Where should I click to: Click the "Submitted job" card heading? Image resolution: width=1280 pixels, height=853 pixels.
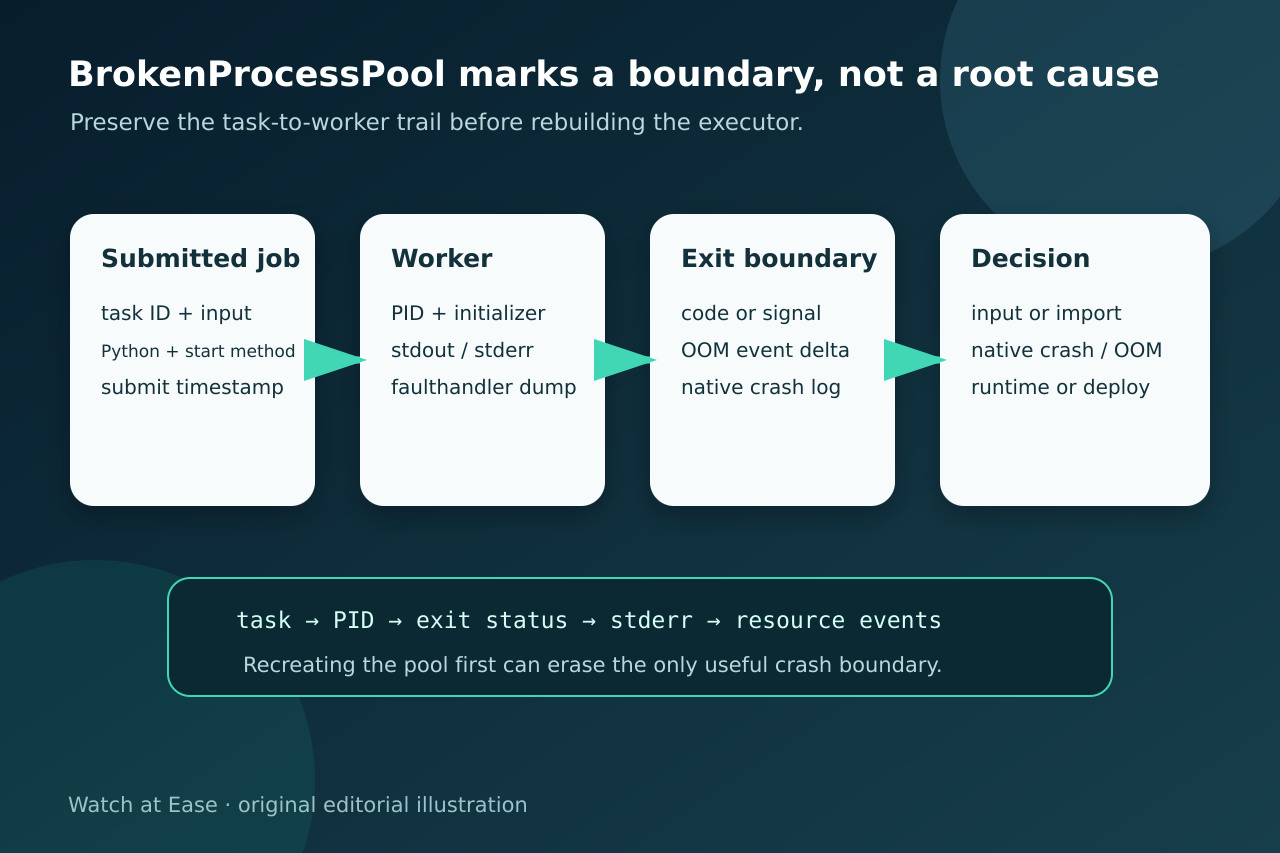point(200,259)
